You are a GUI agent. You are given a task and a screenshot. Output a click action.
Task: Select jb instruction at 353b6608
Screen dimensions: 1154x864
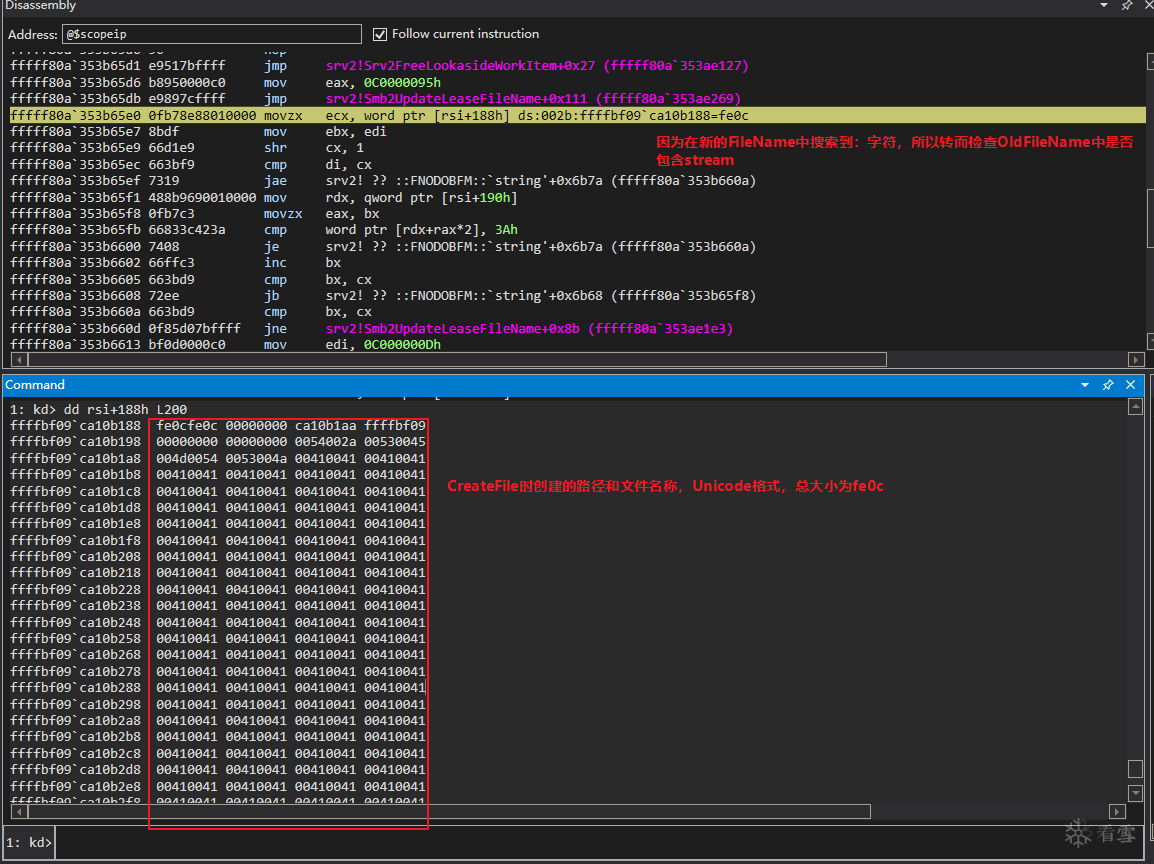[383, 295]
